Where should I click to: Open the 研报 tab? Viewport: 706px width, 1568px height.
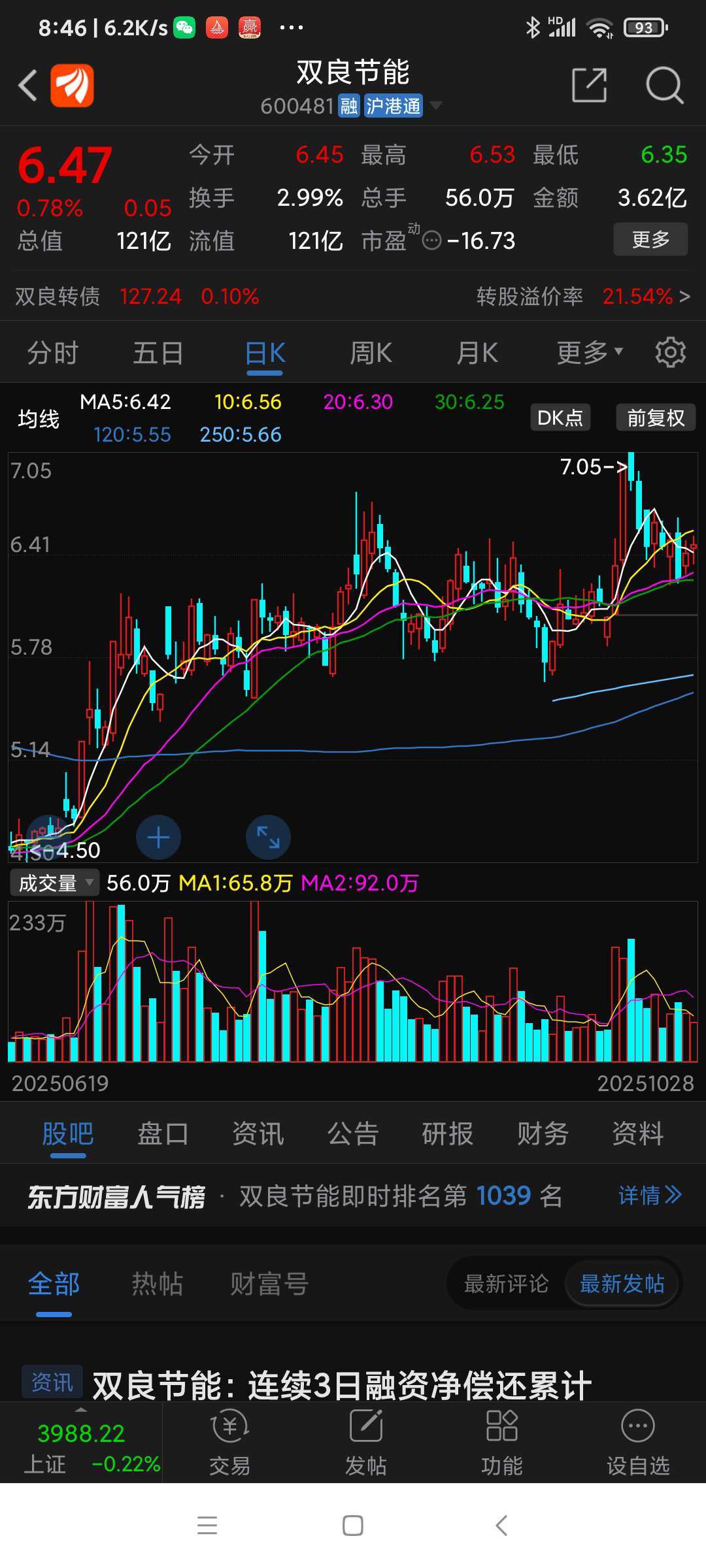(448, 1134)
